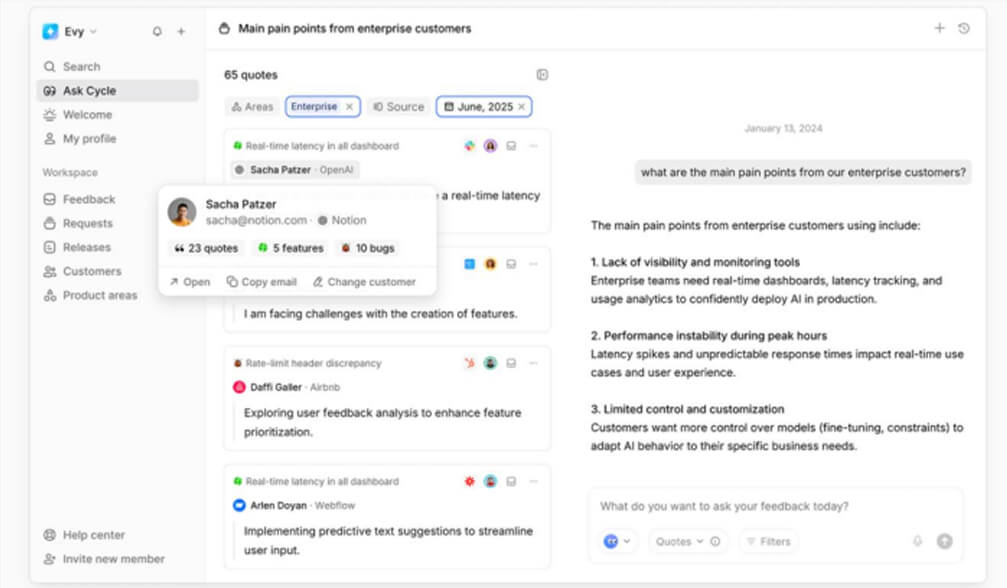Click the bookmark icon on the Rate-limit header quote
Screen dimensions: 1007x588
click(x=511, y=363)
